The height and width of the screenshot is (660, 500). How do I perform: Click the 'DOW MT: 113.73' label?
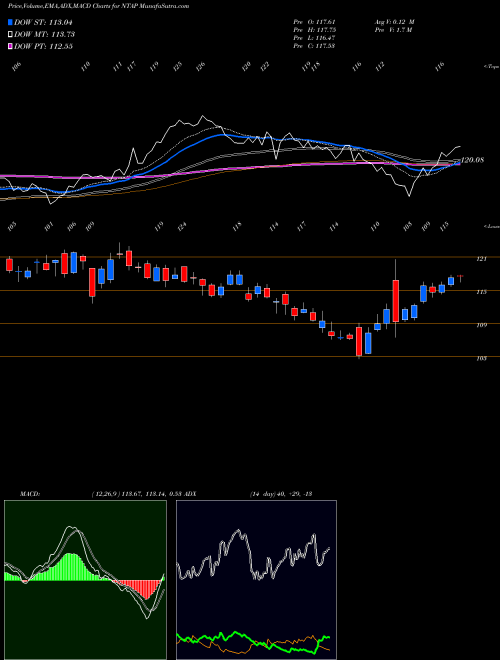pyautogui.click(x=44, y=34)
